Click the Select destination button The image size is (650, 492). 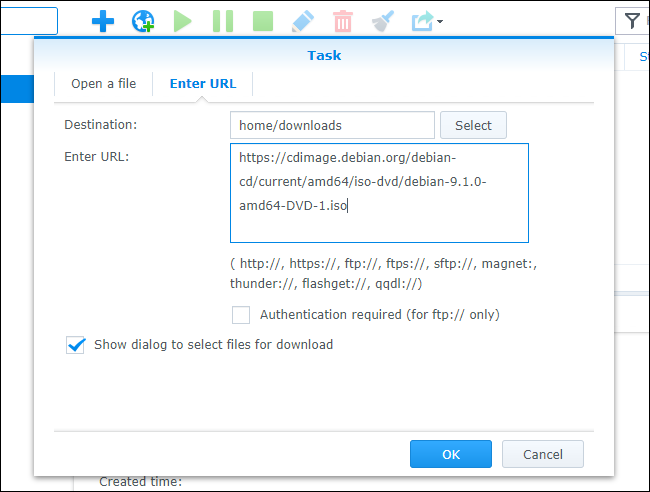473,126
